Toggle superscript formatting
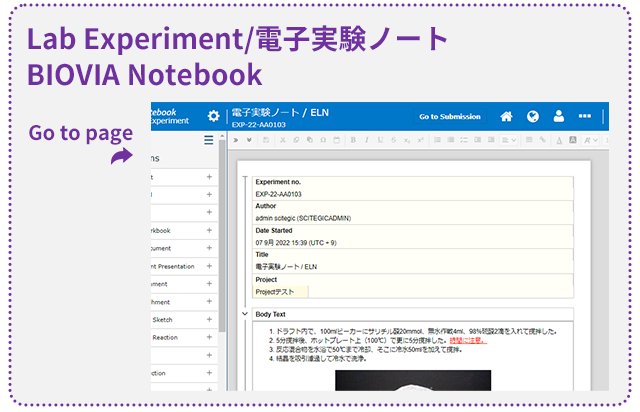This screenshot has height=412, width=640. [420, 140]
